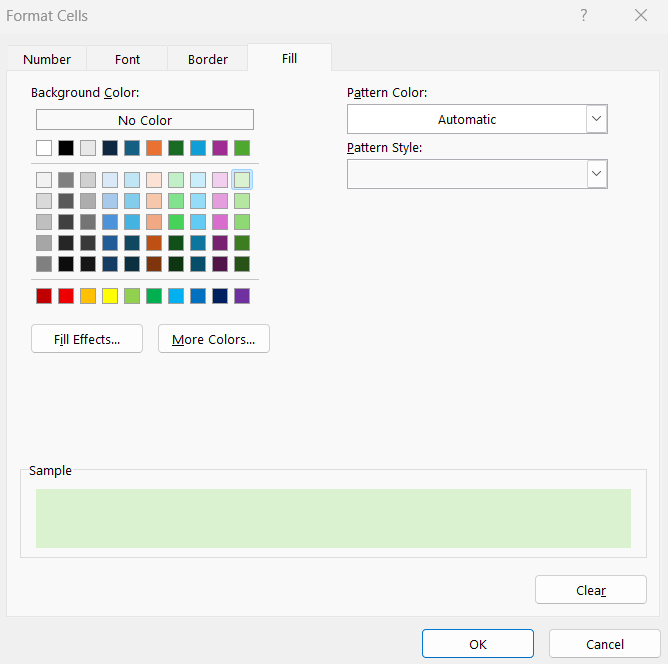
Task: Pick the black theme color swatch
Action: point(66,148)
